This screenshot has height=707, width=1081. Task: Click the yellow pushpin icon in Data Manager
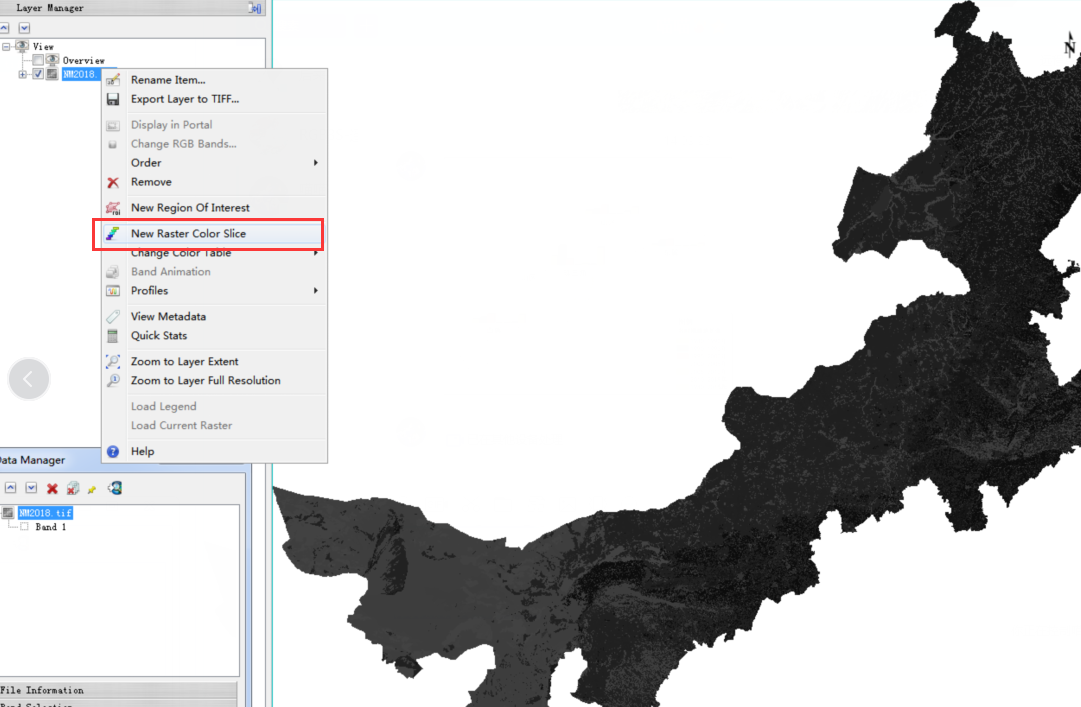(92, 489)
